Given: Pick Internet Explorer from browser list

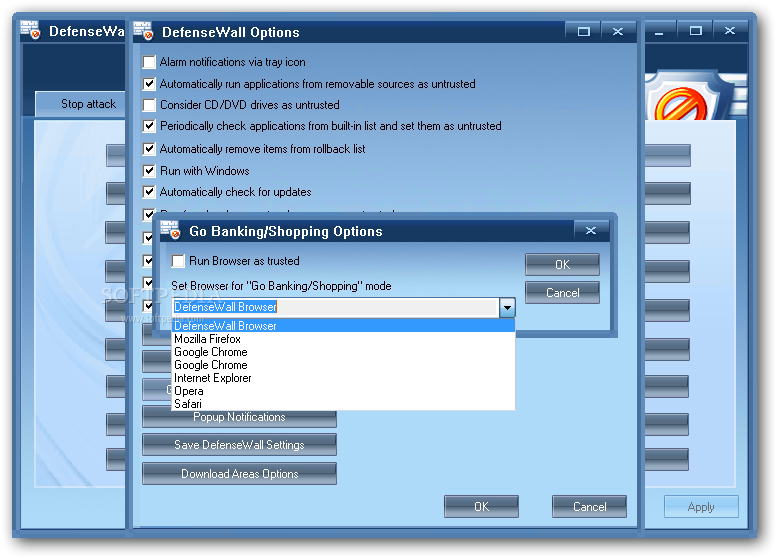Looking at the screenshot, I should (343, 378).
